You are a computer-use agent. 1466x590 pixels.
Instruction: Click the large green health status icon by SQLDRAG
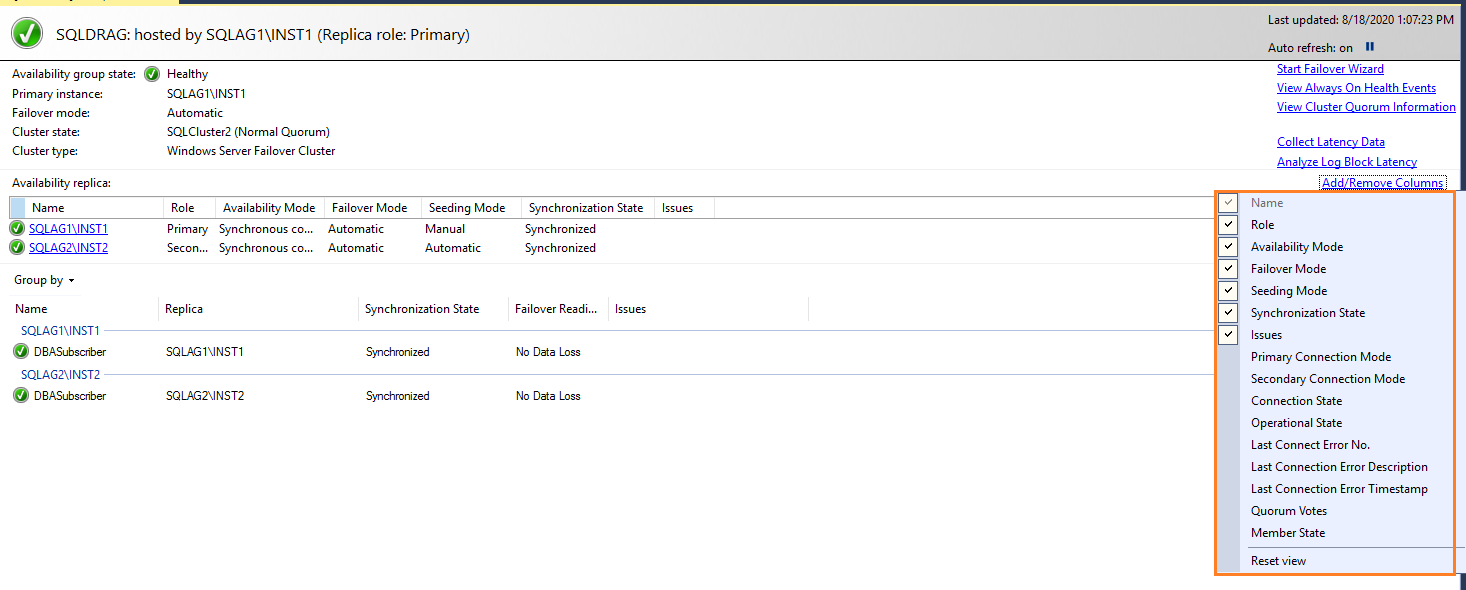coord(27,34)
